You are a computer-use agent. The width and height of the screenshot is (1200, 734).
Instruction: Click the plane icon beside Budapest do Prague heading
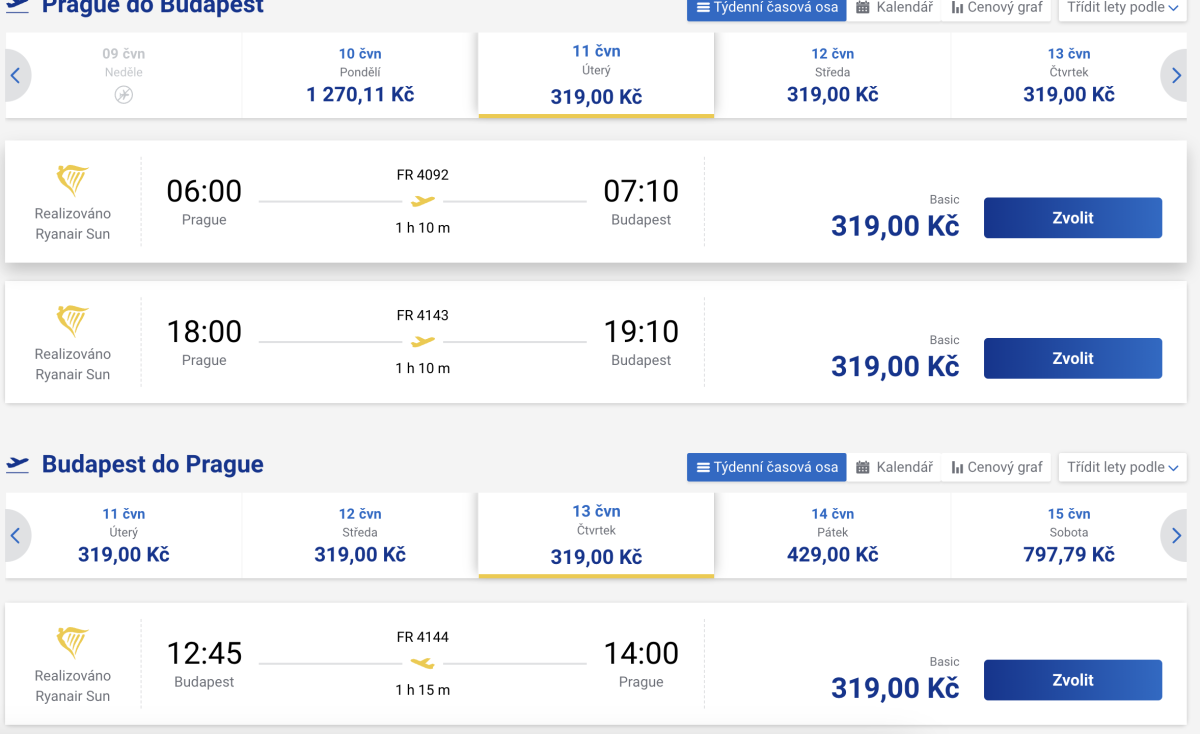coord(18,464)
